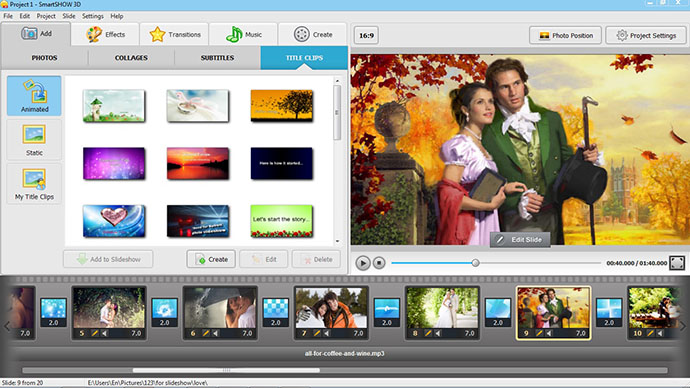Screen dimensions: 690x388
Task: Open the Edit menu
Action: coord(25,16)
